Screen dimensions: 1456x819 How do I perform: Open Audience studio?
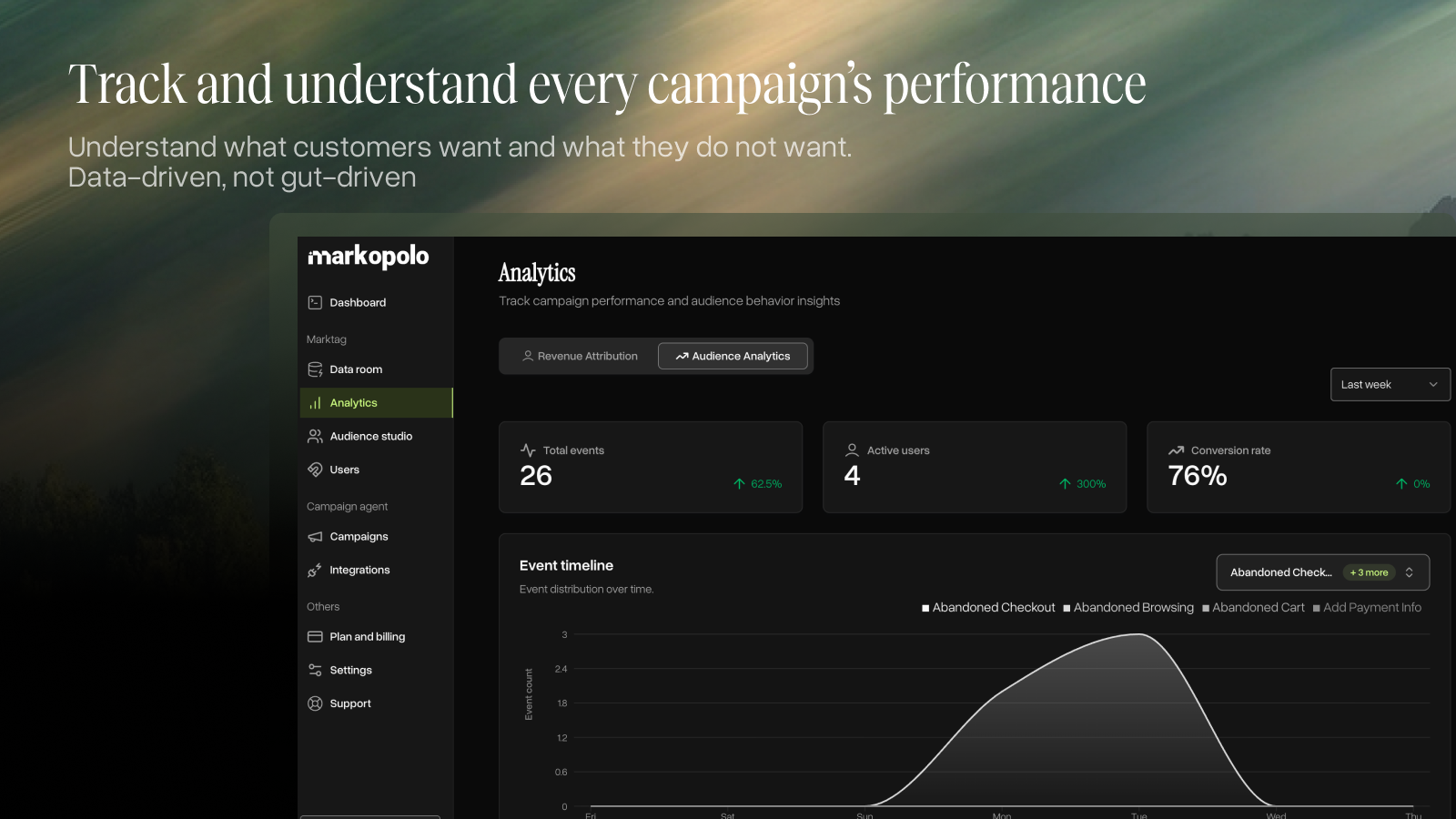coord(376,437)
